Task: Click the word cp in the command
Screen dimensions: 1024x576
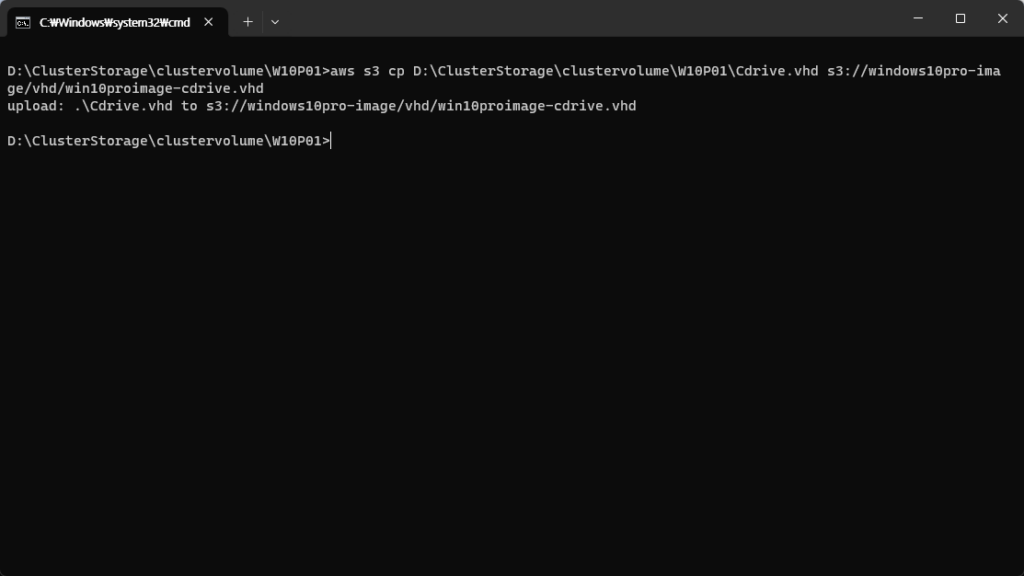Action: point(396,71)
